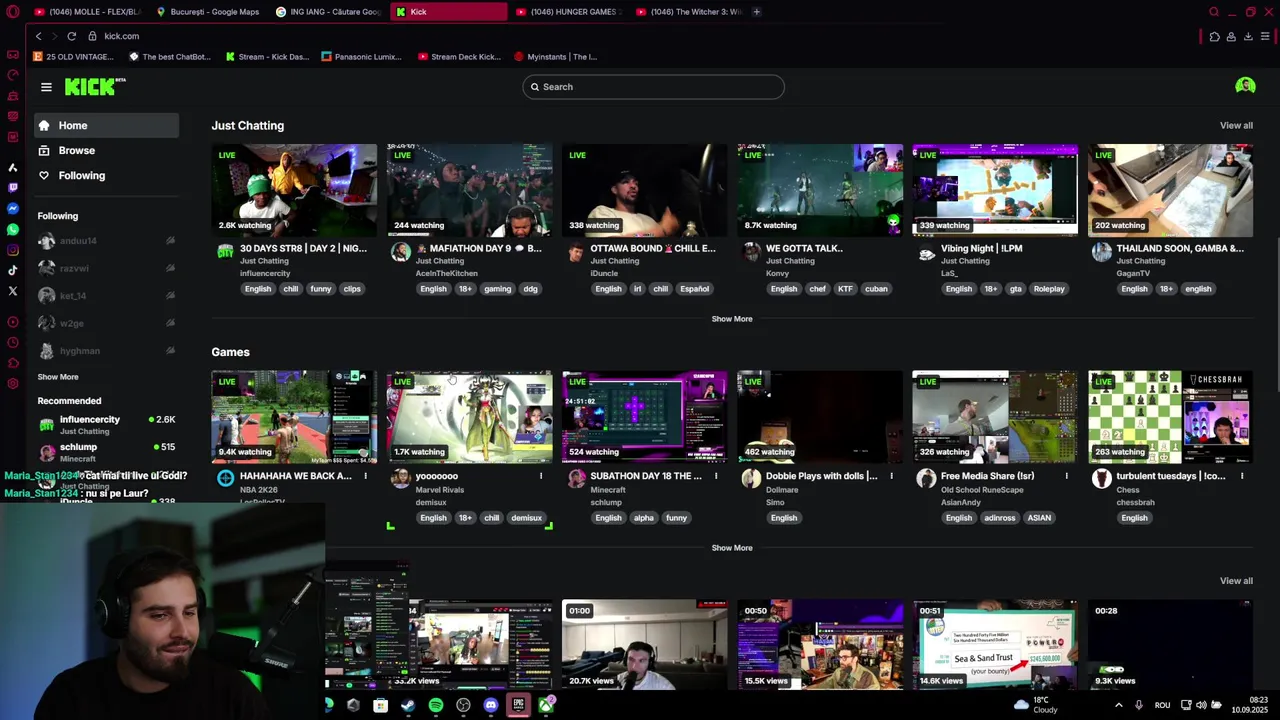Open the 30 DAYS STR8 stream thumbnail
Viewport: 1280px width, 720px height.
coord(294,190)
